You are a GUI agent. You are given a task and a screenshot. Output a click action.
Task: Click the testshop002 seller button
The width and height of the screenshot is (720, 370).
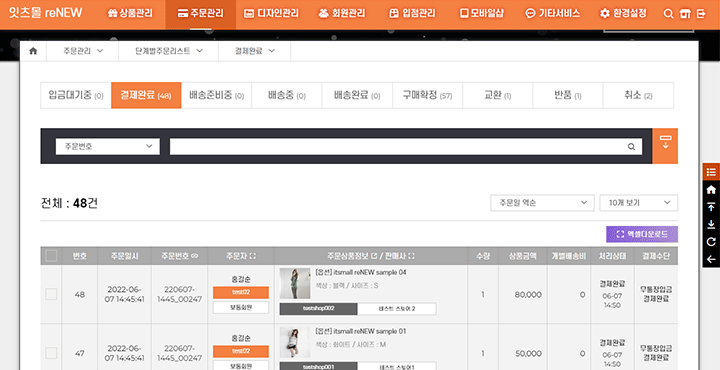(x=318, y=308)
